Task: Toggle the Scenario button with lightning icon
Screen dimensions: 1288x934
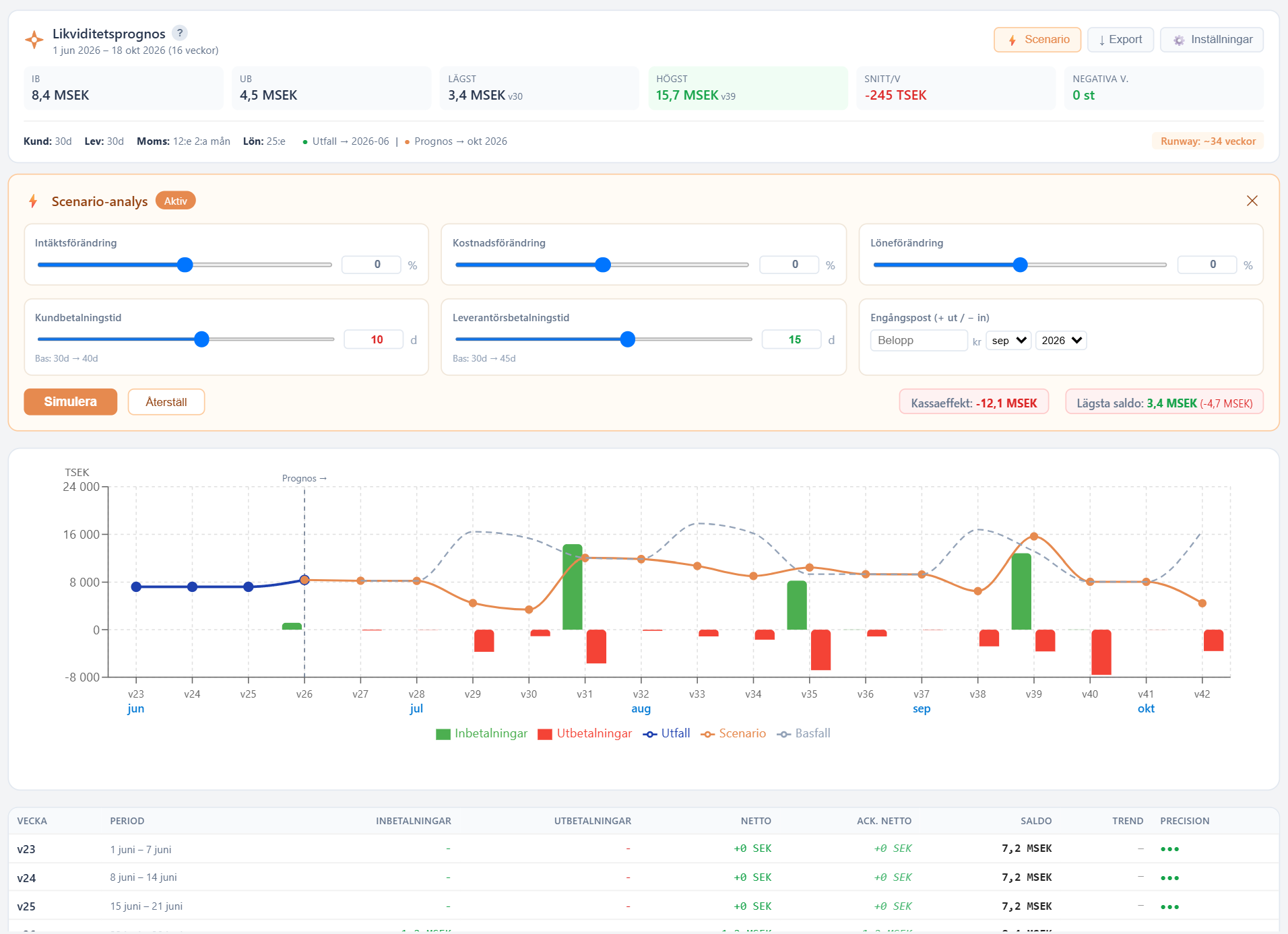Action: point(1037,40)
